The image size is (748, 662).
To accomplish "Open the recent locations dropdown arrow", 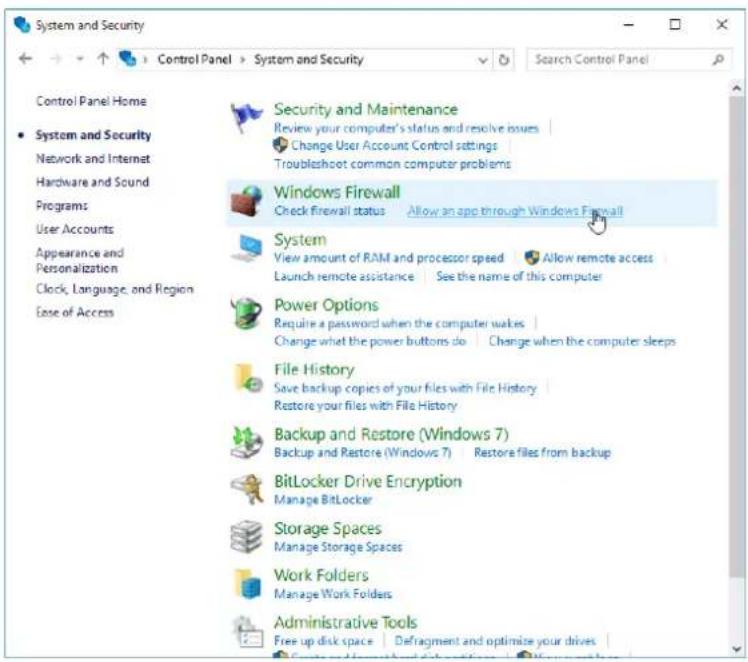I will click(80, 59).
